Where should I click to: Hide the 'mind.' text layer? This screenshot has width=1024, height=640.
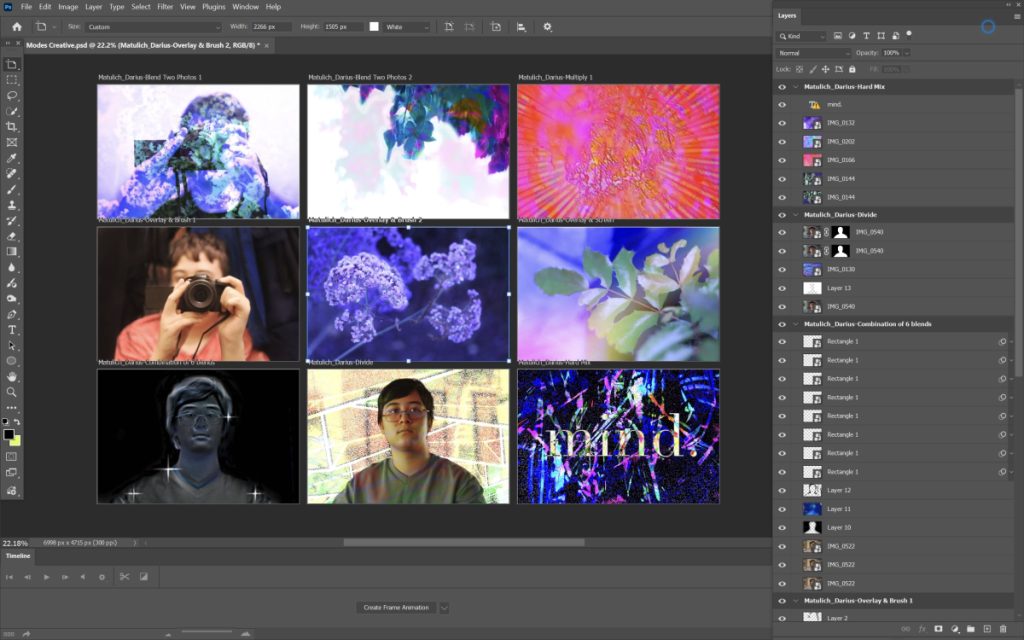coord(782,104)
